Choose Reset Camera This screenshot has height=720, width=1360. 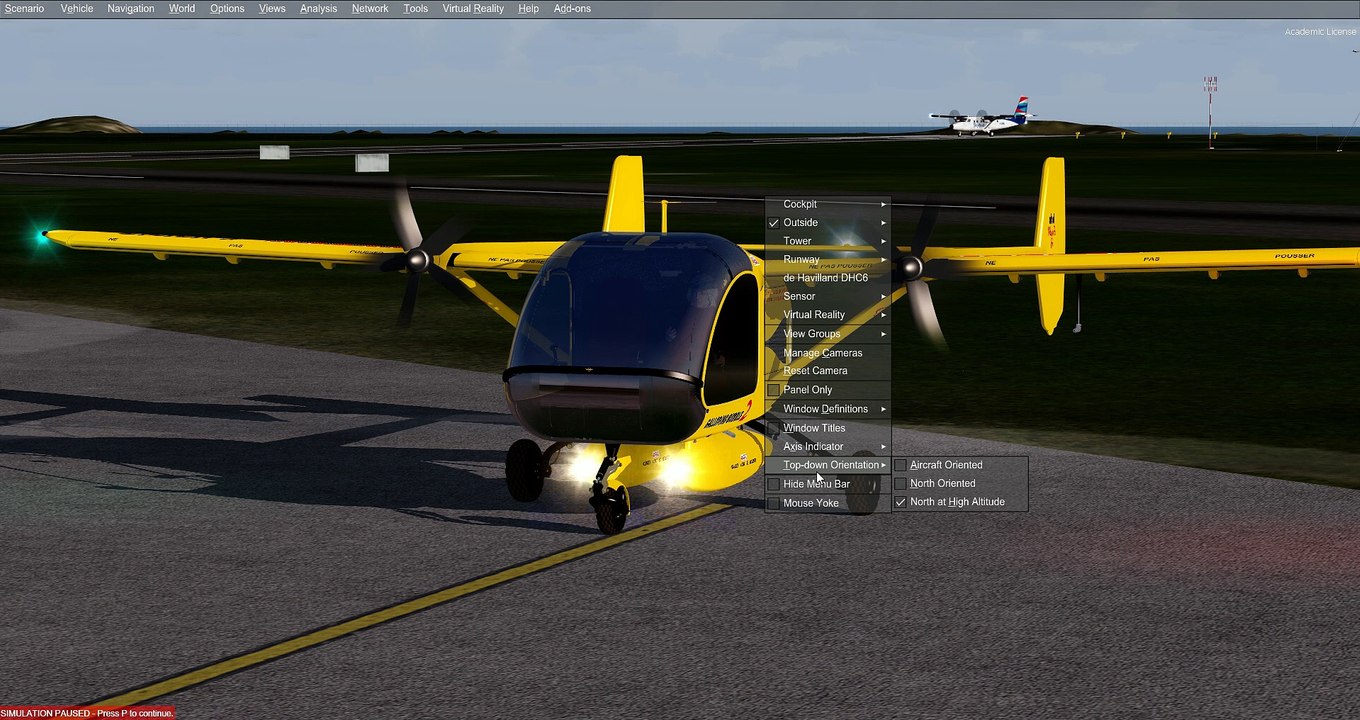coord(828,371)
